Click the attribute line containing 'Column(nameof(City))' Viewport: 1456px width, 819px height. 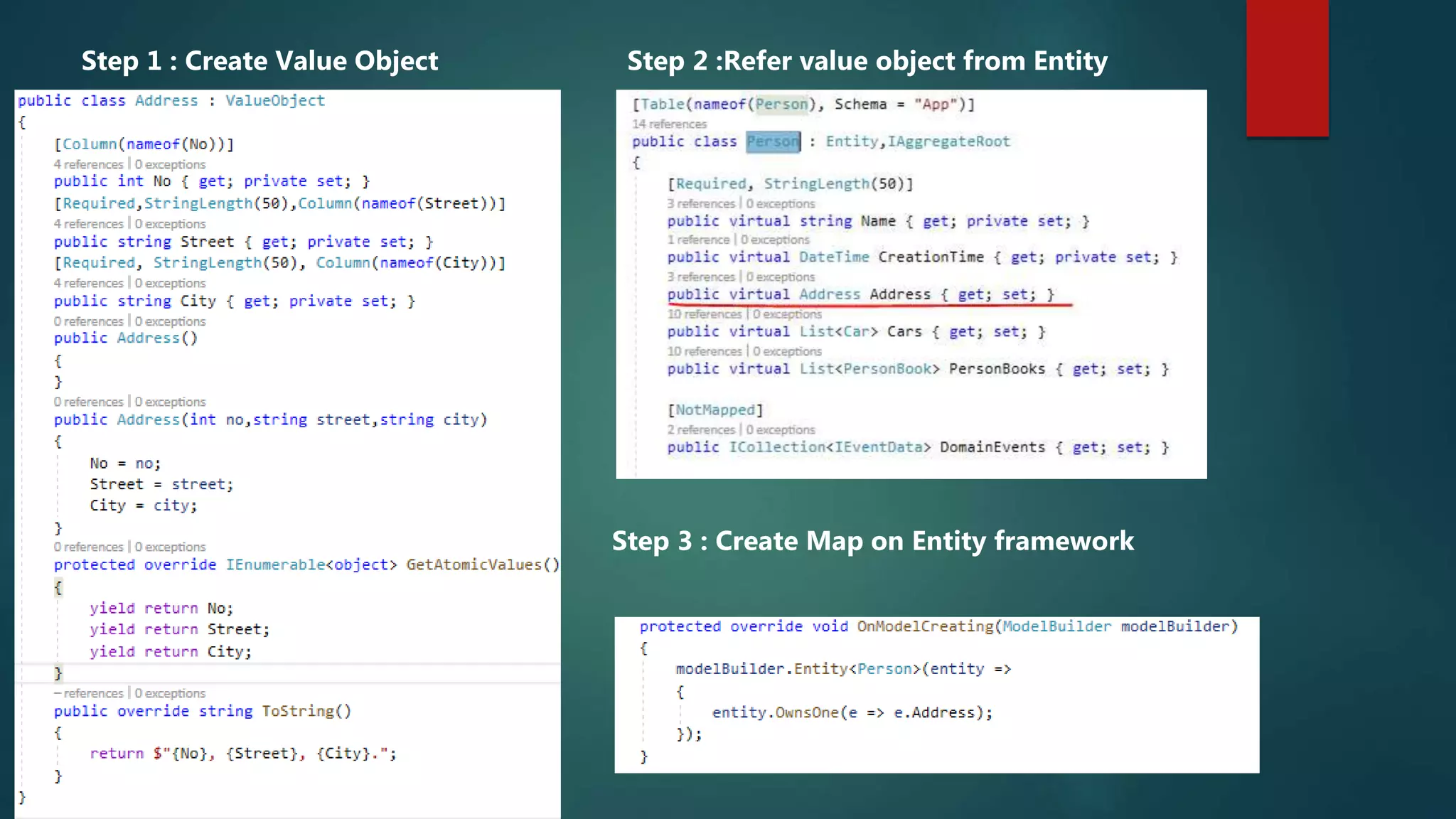tap(280, 263)
